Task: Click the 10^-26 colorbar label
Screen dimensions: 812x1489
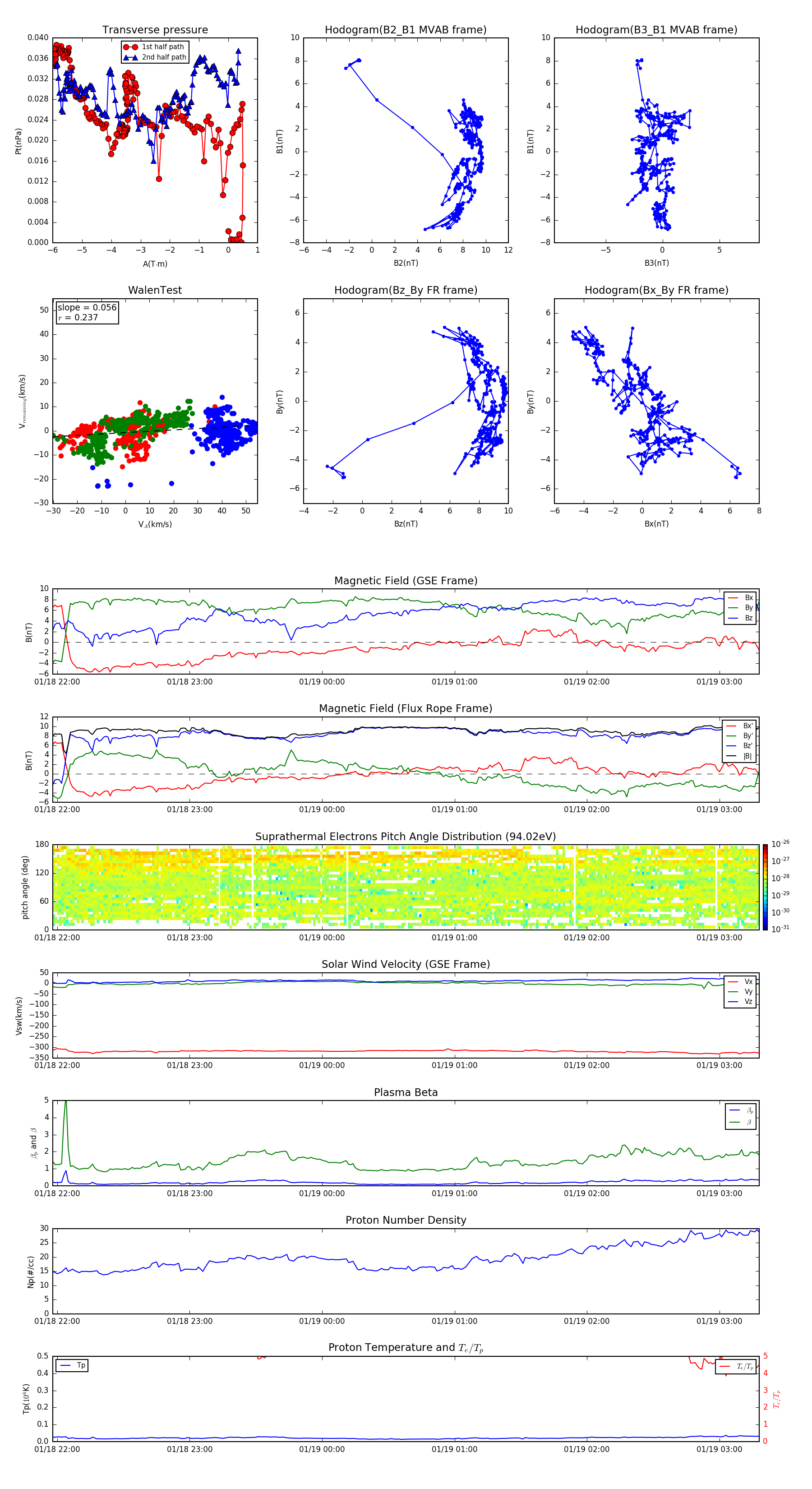Action: (780, 844)
